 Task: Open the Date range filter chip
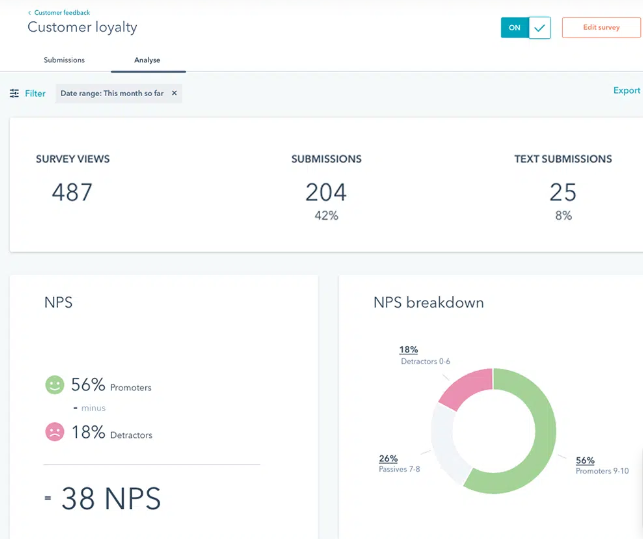pyautogui.click(x=111, y=93)
